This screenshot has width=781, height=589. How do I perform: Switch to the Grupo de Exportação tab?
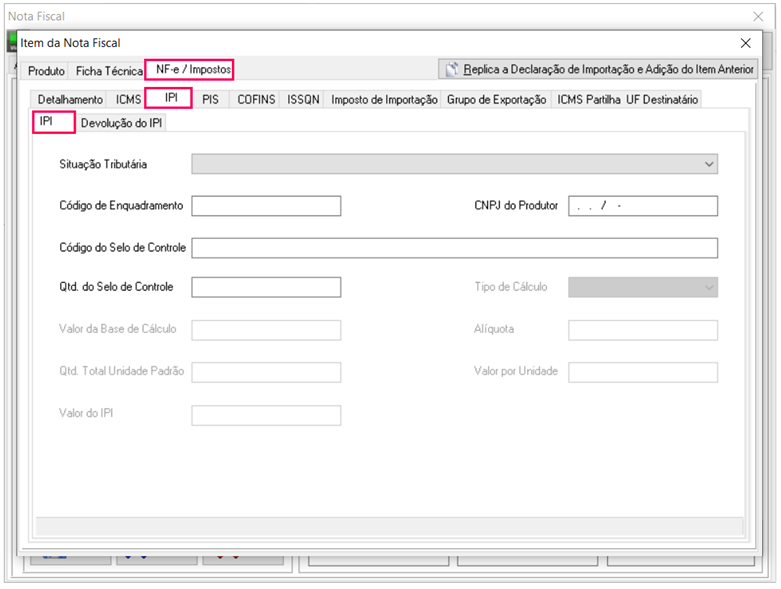point(497,99)
